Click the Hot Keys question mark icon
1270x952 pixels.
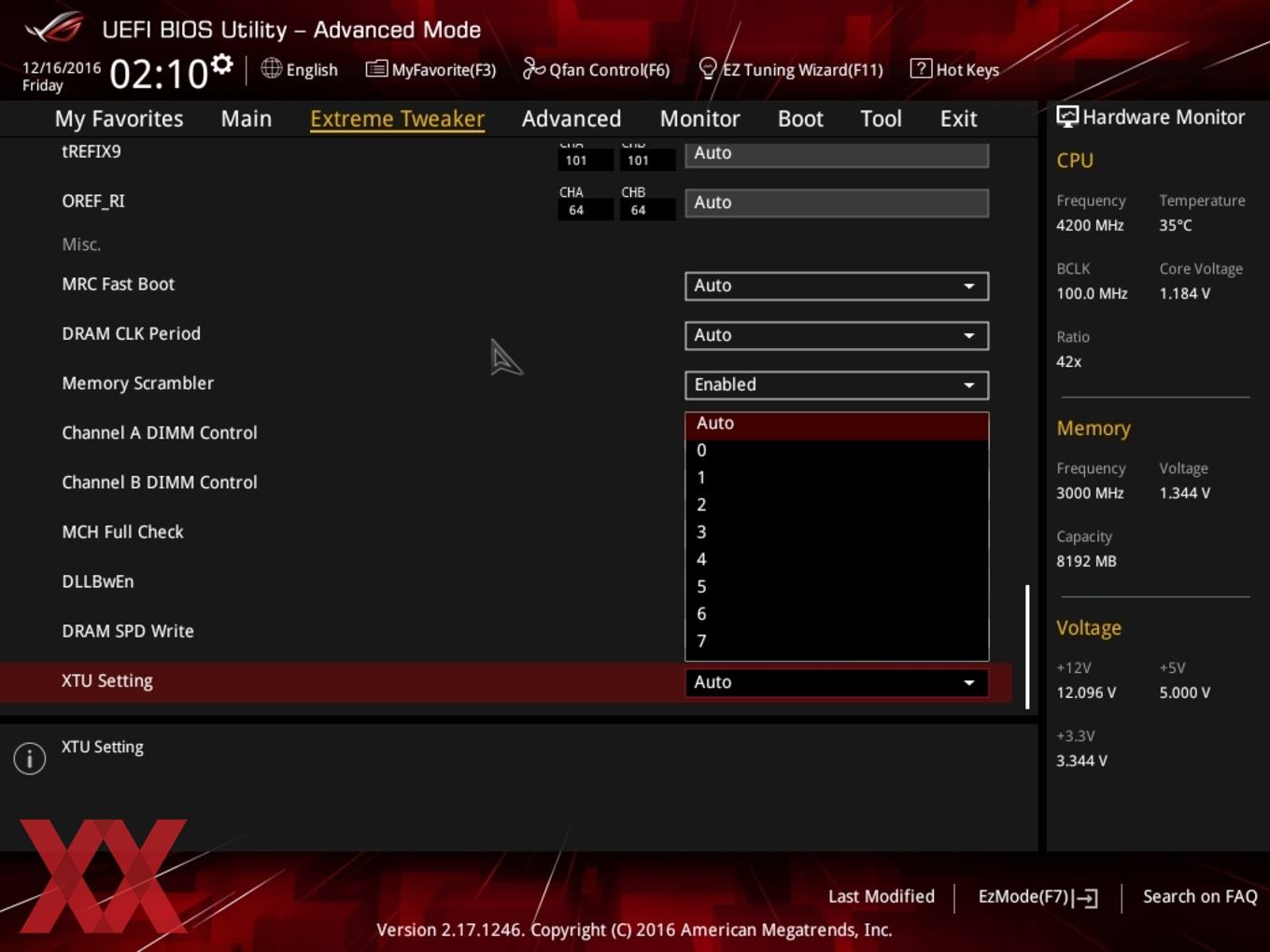coord(921,68)
